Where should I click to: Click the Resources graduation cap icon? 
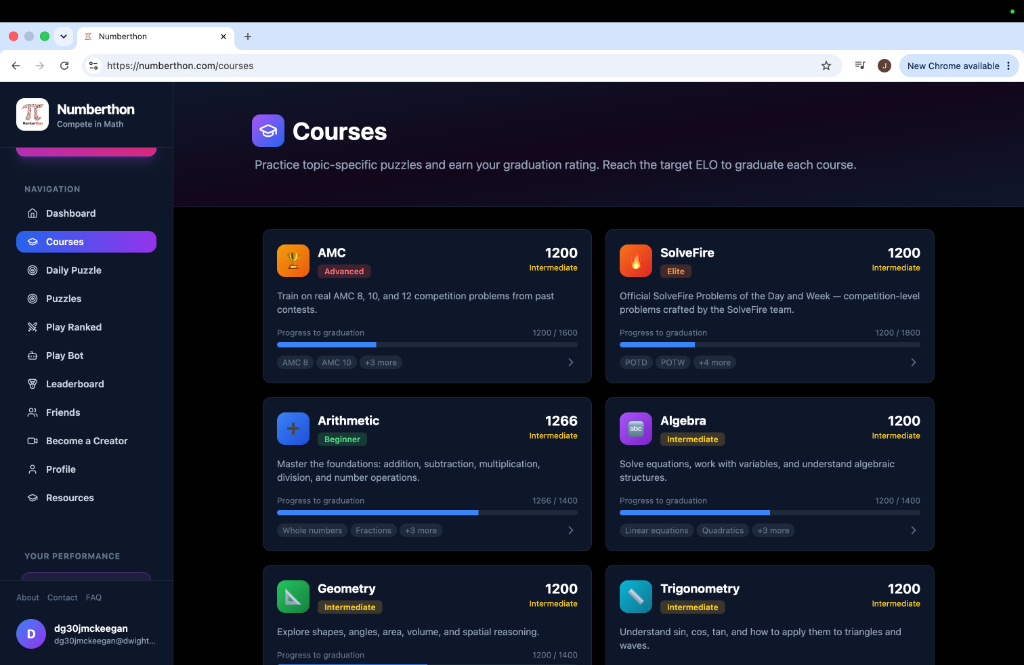click(x=32, y=498)
